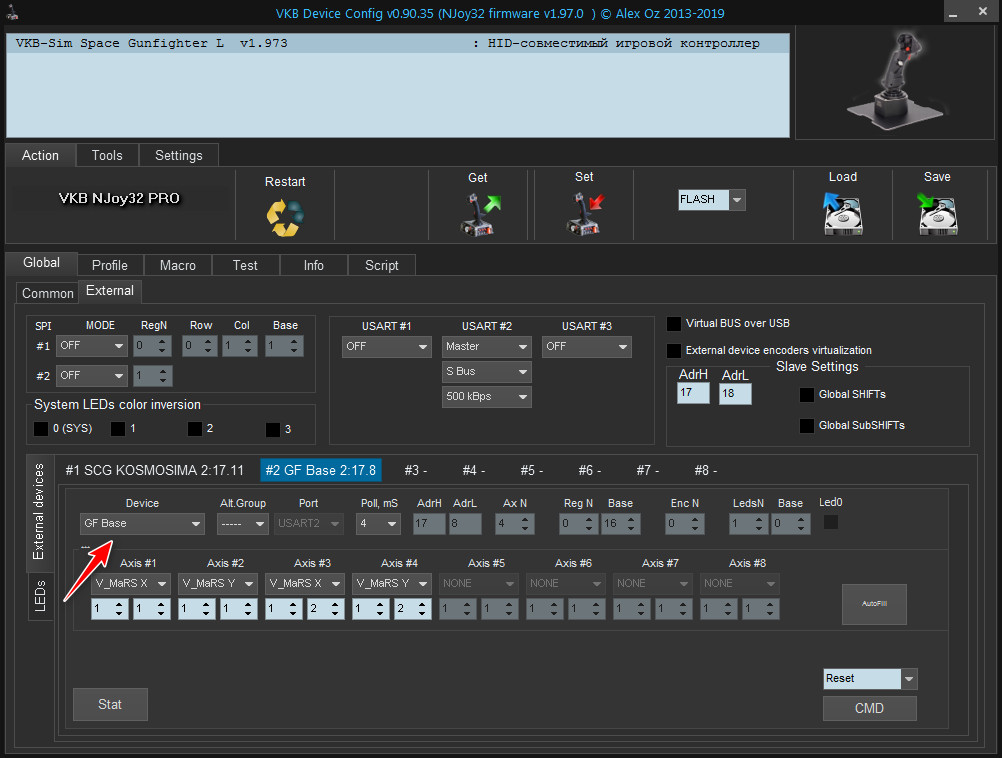The height and width of the screenshot is (758, 1002).
Task: Open SPI #2 MODE dropdown
Action: click(x=92, y=376)
